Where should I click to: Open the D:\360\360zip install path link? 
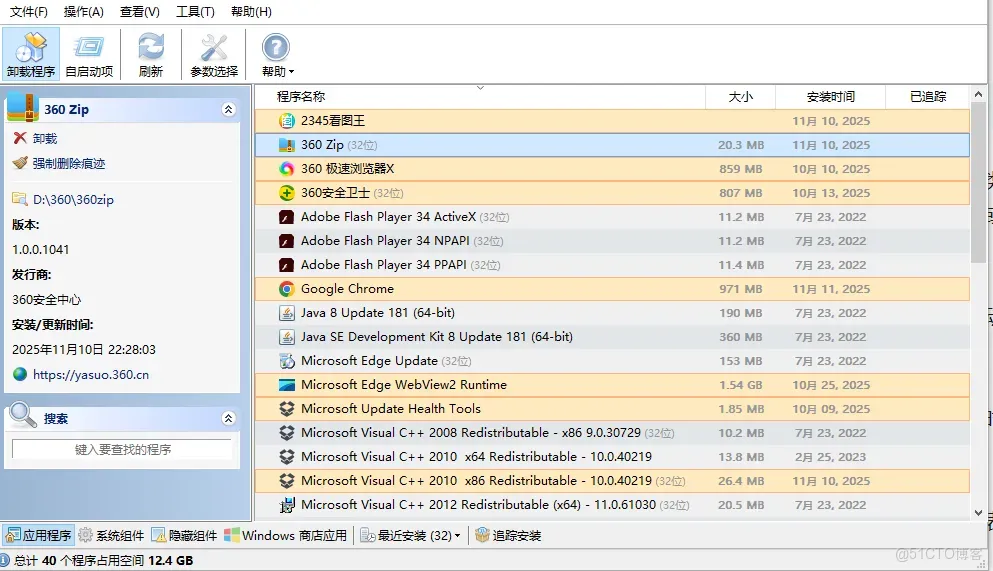[73, 199]
